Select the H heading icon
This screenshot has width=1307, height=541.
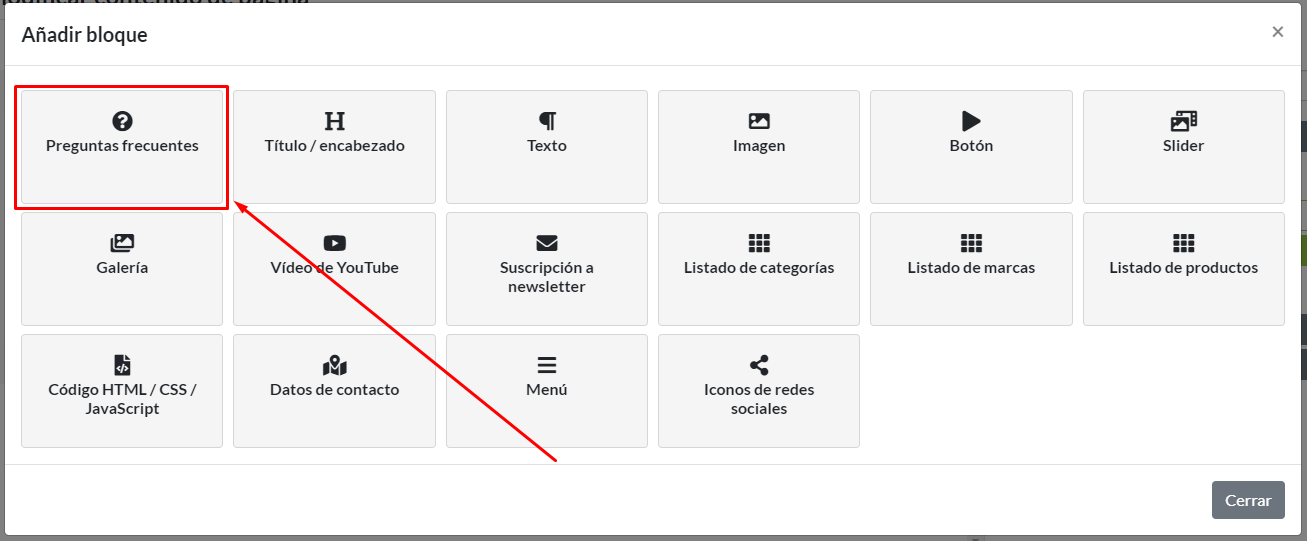[x=335, y=121]
